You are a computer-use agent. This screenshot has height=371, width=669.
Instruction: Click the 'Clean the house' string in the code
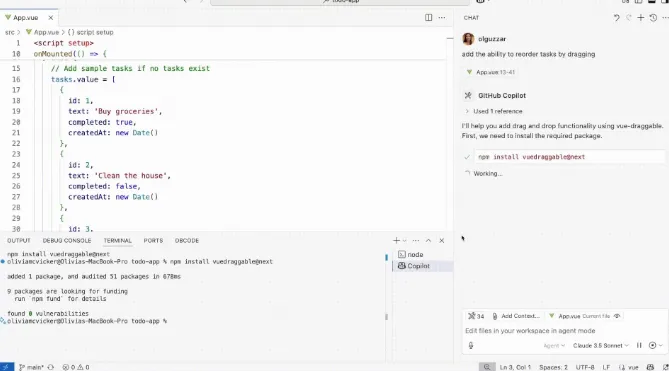(x=132, y=176)
